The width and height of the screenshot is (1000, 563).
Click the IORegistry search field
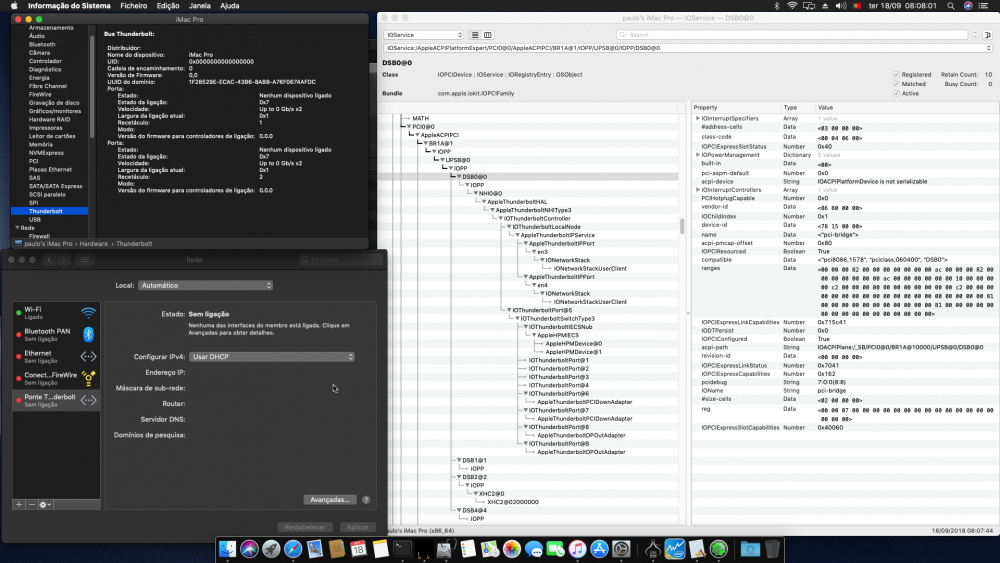pos(792,35)
